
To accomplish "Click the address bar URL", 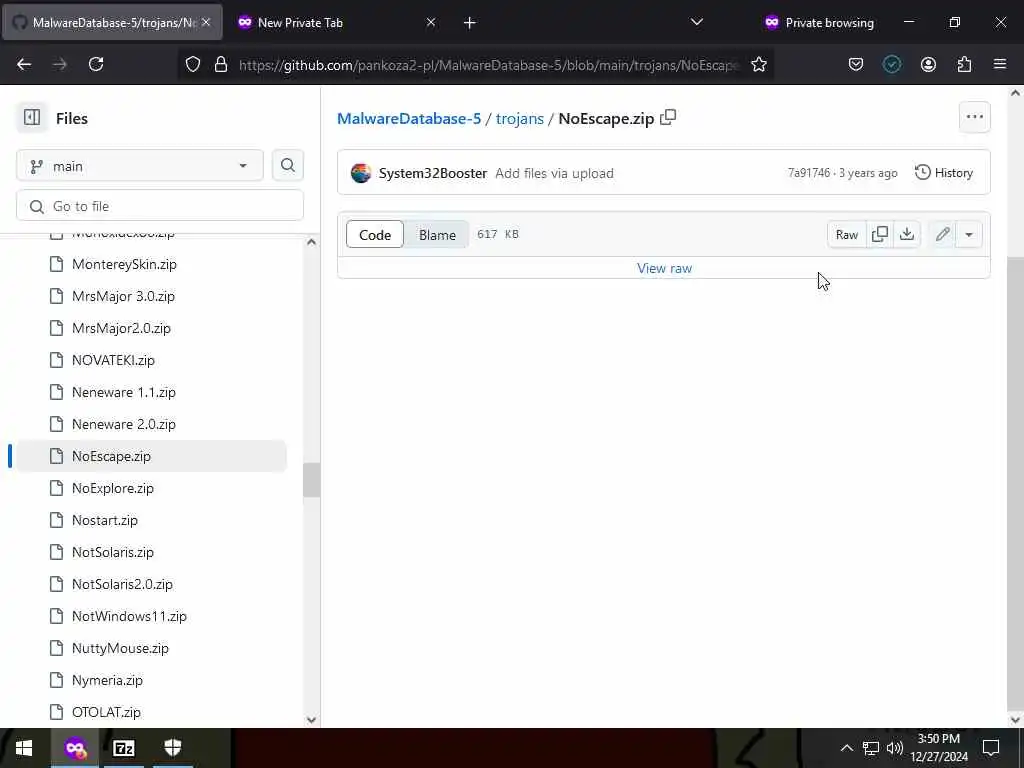I will pos(488,65).
